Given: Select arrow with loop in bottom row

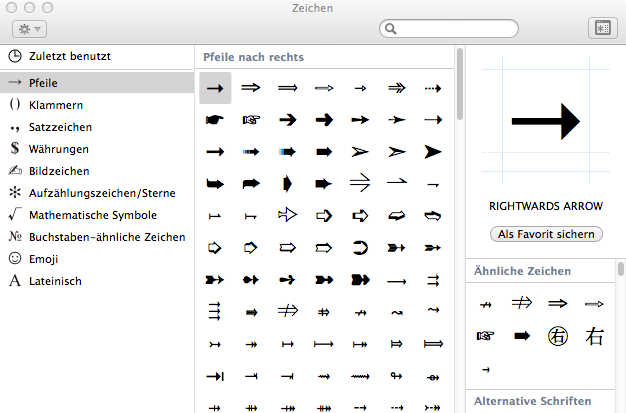Looking at the screenshot, I should (396, 375).
